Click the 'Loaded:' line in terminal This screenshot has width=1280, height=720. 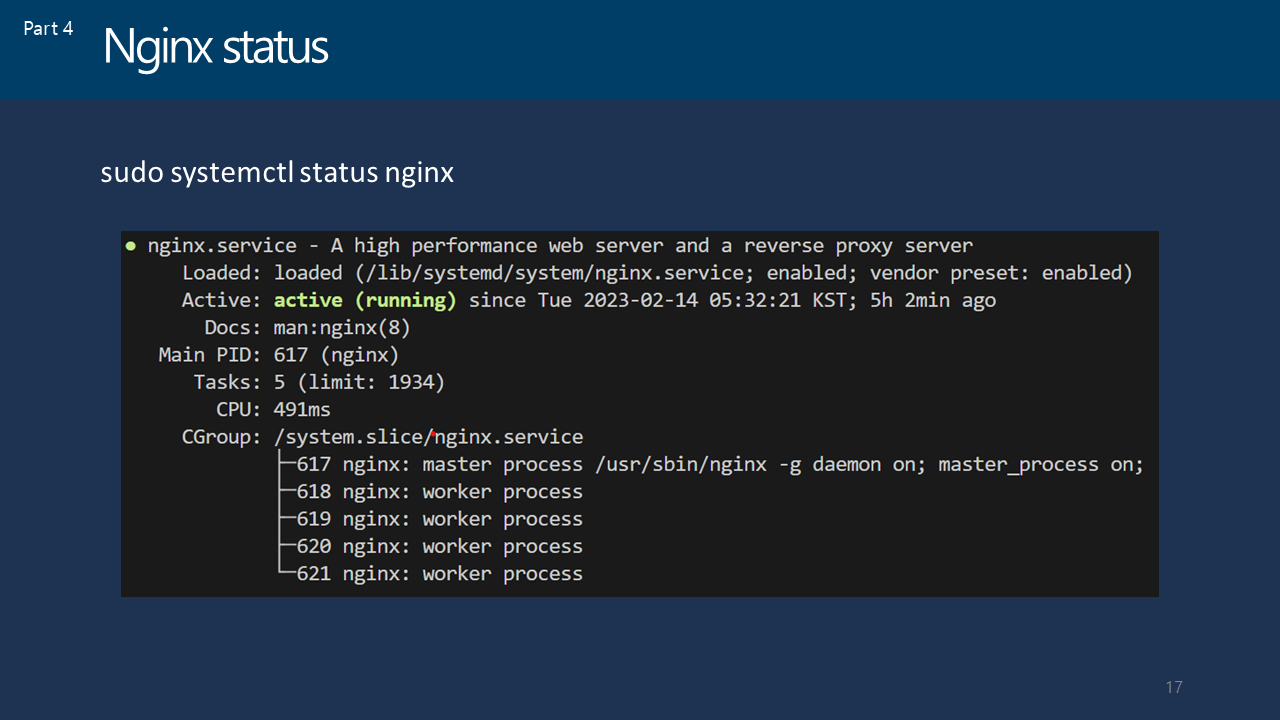click(x=657, y=273)
